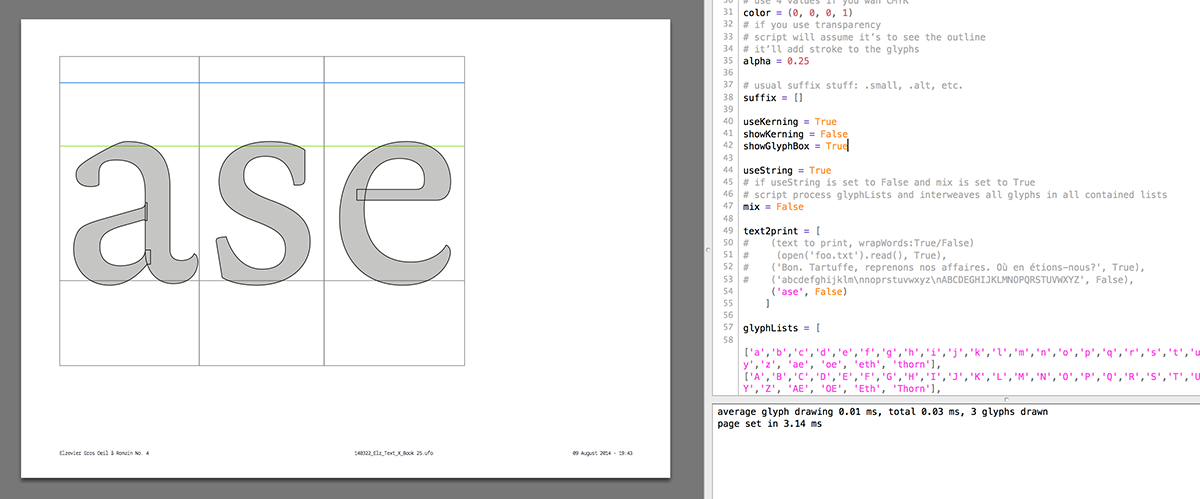
Task: Click the splitter handle above the output pane
Action: (x=1005, y=399)
